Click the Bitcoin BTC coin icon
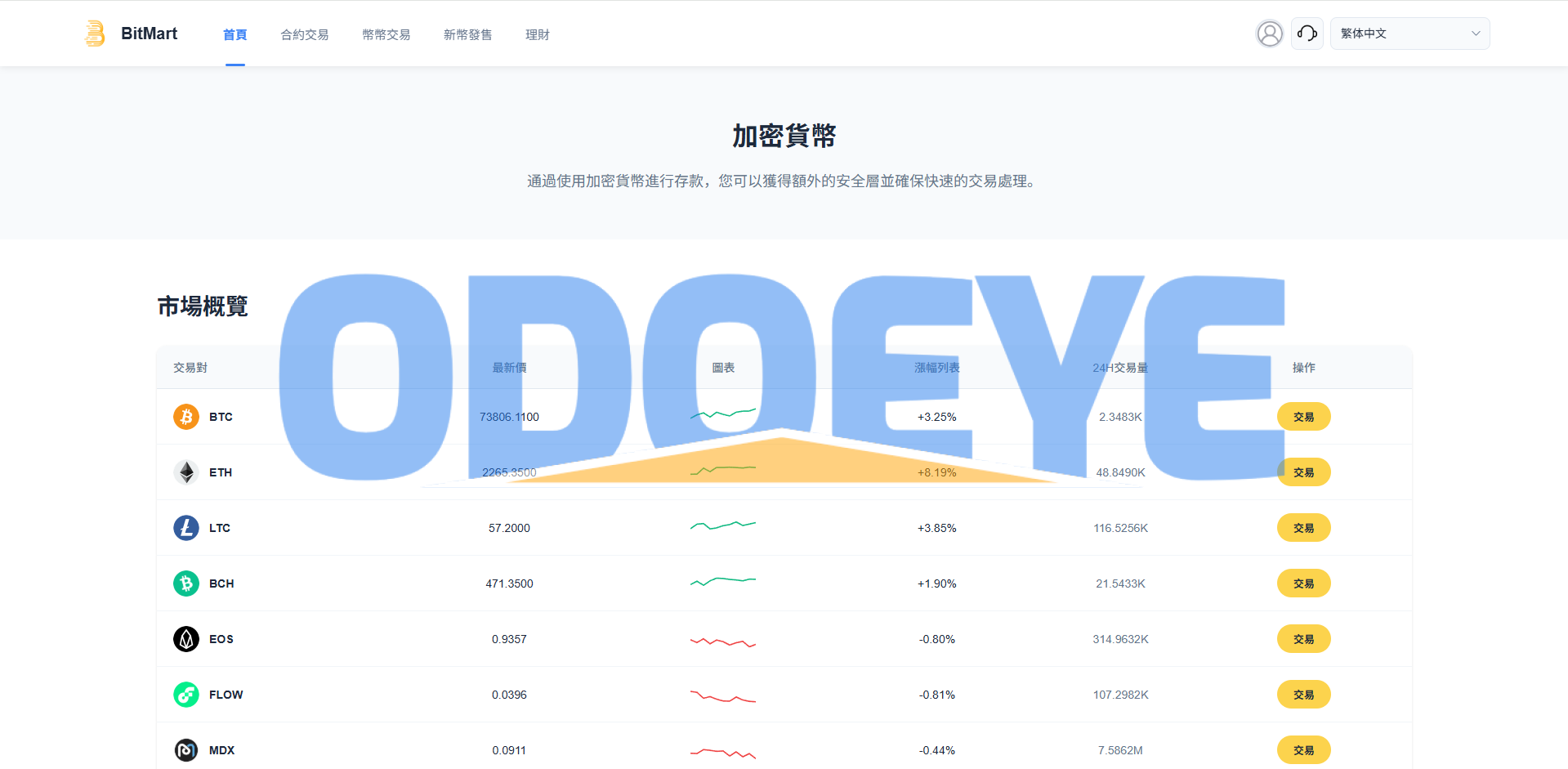 [186, 417]
